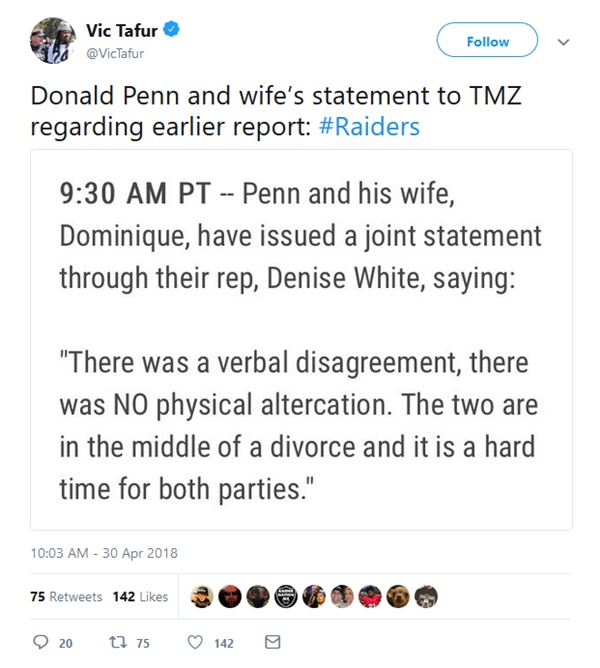Open the embedded TMZ statement image
This screenshot has height=668, width=600.
tap(301, 340)
